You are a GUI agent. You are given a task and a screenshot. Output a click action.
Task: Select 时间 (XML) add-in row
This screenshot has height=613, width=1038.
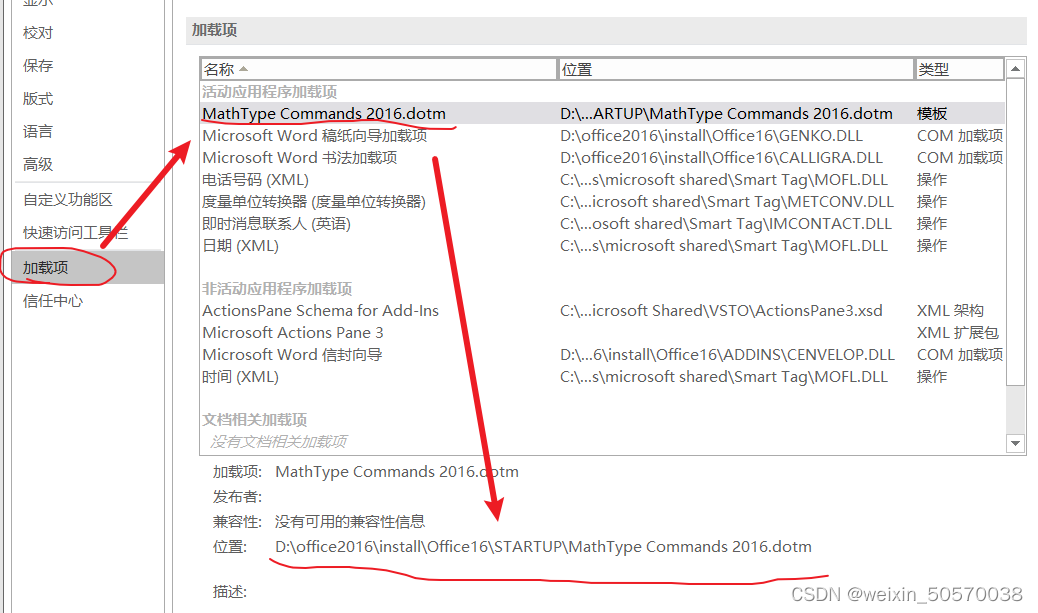602,377
